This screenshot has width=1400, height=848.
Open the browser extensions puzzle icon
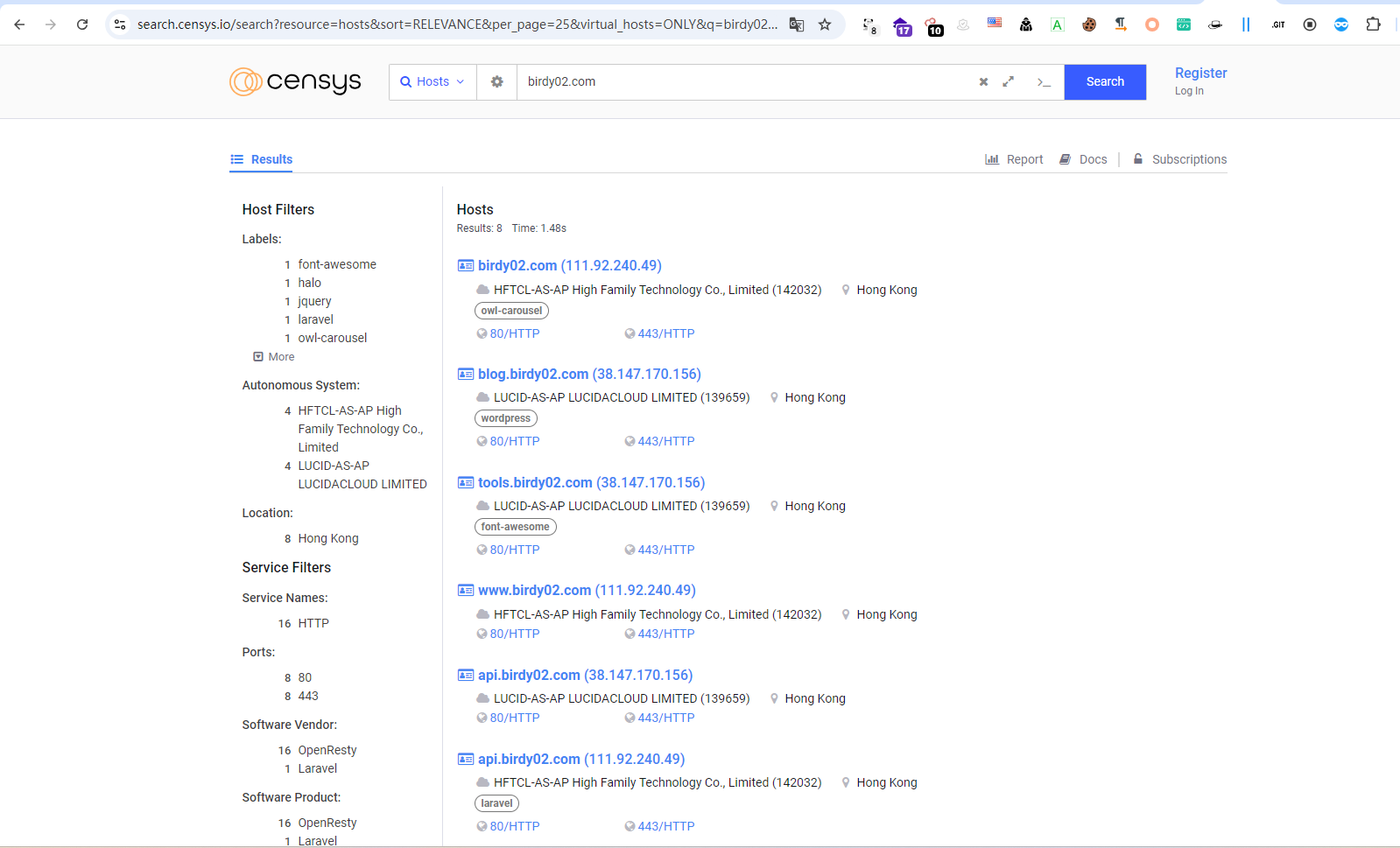[1373, 25]
